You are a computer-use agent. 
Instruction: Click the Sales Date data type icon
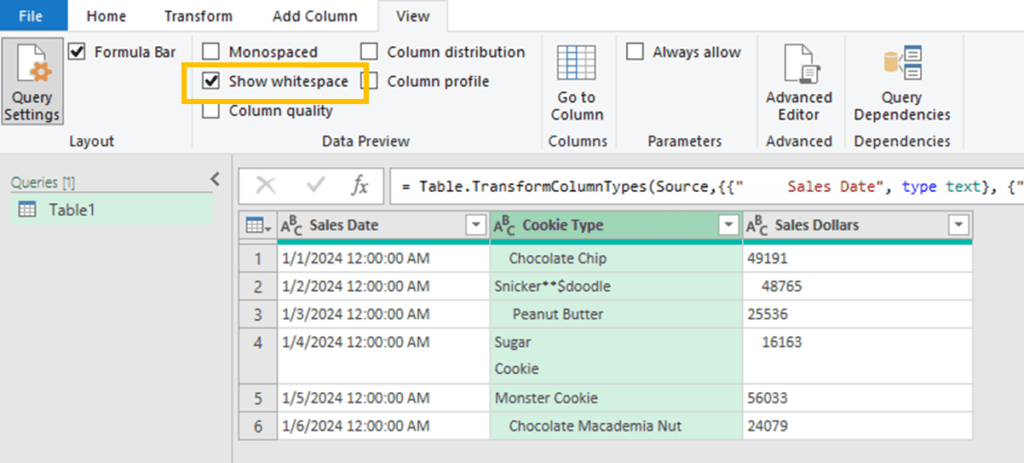click(291, 226)
